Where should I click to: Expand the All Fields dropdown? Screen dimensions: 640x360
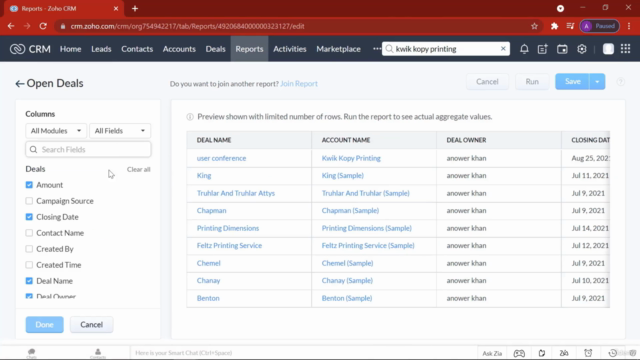click(x=120, y=131)
